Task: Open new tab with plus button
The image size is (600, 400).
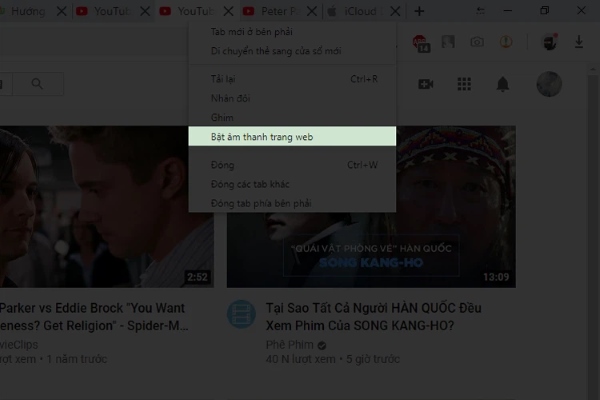Action: tap(419, 11)
